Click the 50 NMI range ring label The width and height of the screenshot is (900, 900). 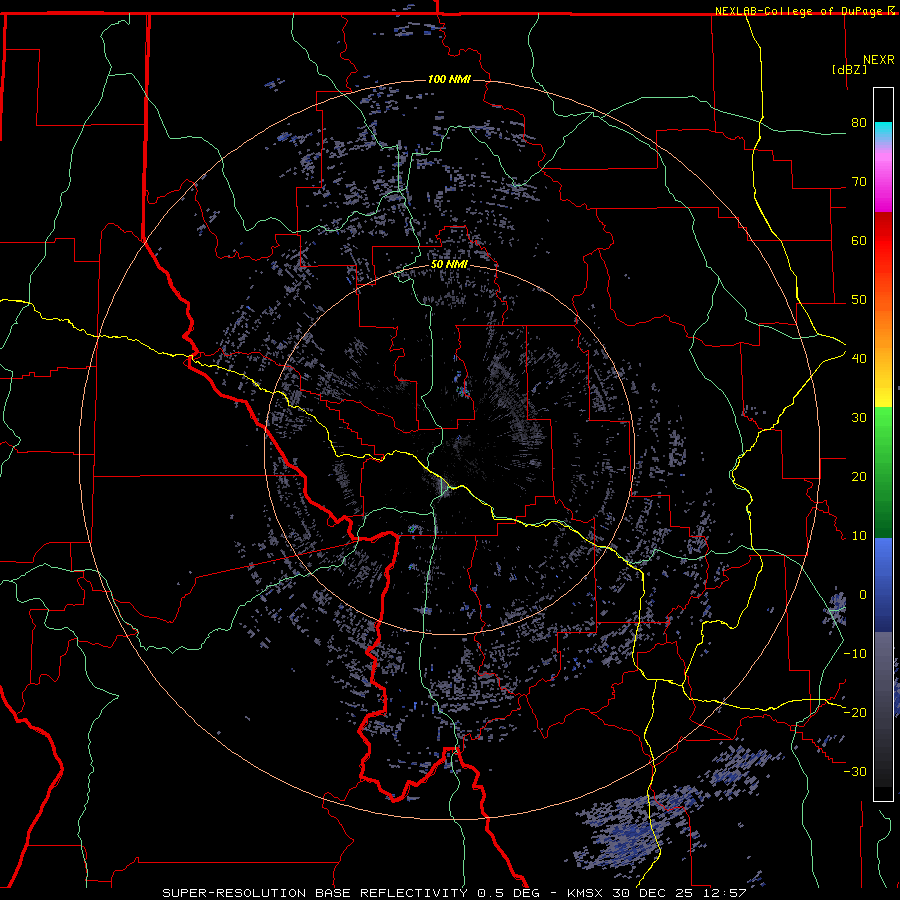[449, 264]
